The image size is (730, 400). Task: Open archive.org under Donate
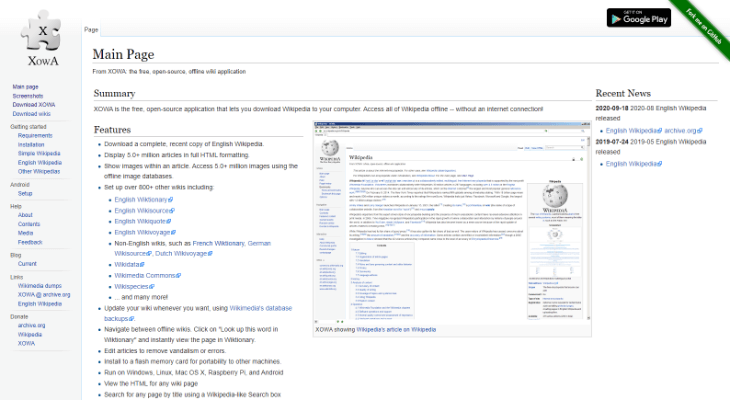click(32, 325)
